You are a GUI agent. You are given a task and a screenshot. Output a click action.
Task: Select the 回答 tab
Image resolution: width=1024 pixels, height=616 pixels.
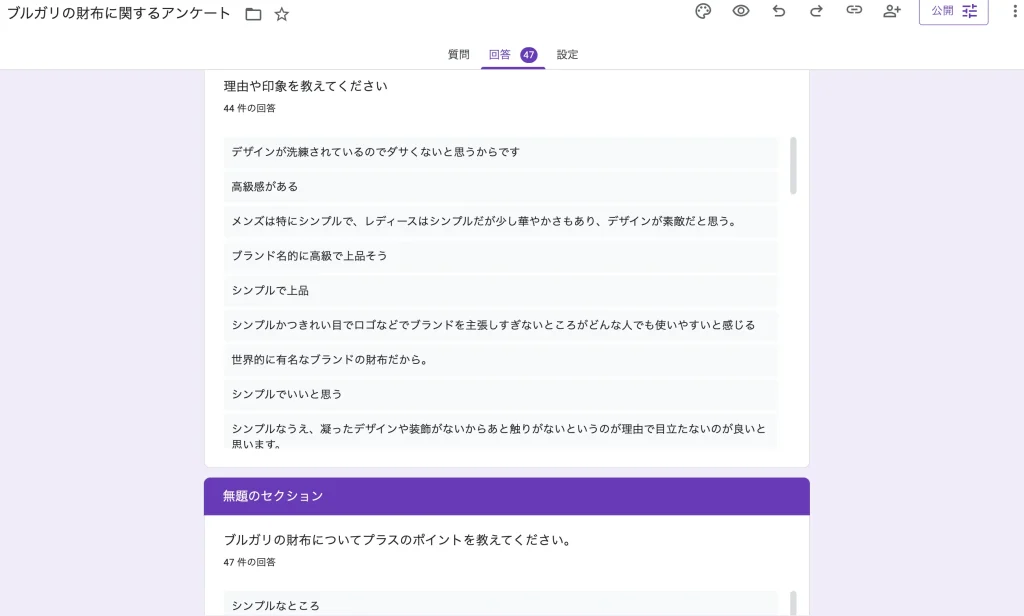(513, 55)
